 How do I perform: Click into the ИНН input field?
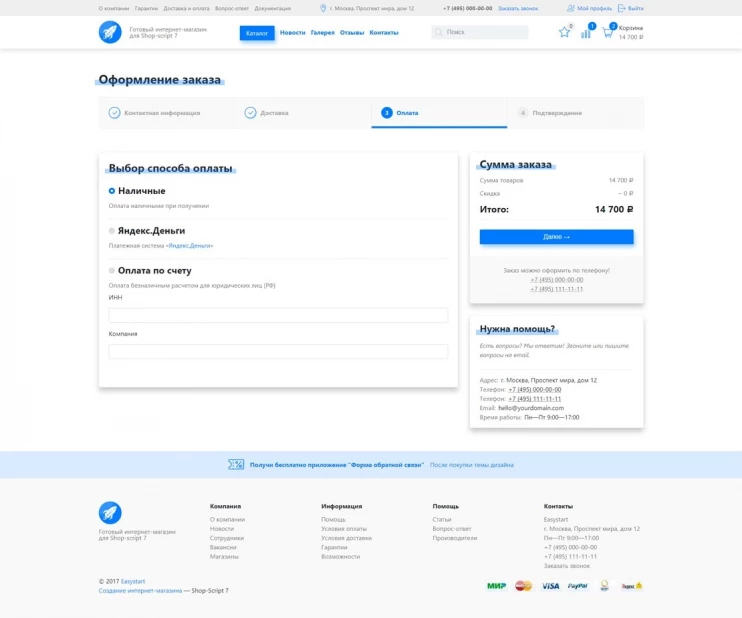[278, 315]
